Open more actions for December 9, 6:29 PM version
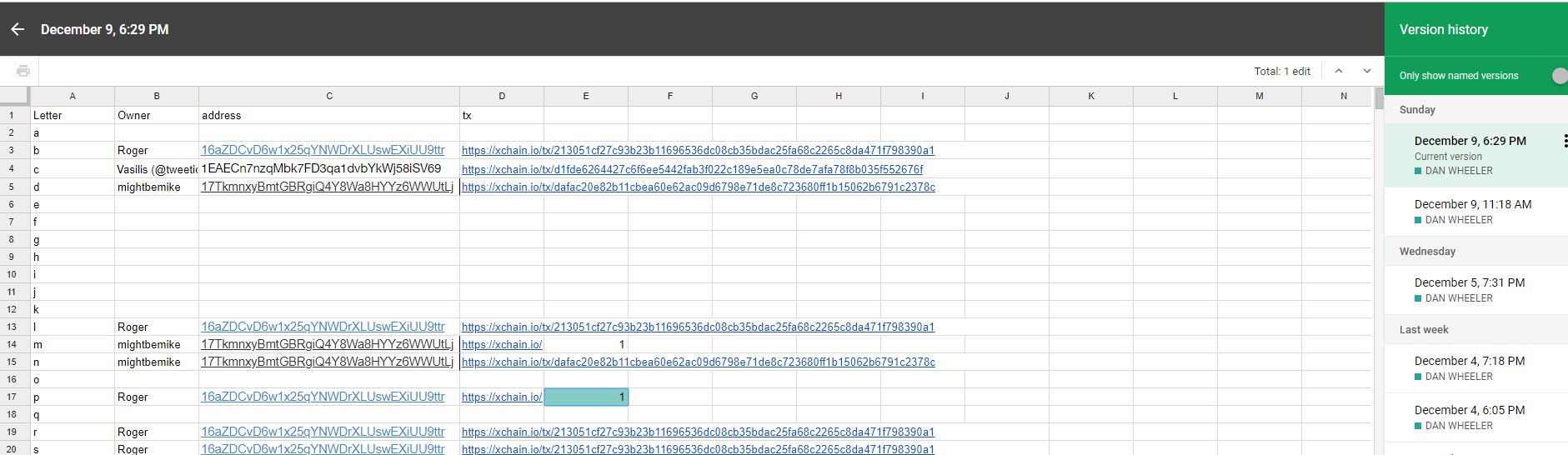The image size is (1568, 455). 1565,141
